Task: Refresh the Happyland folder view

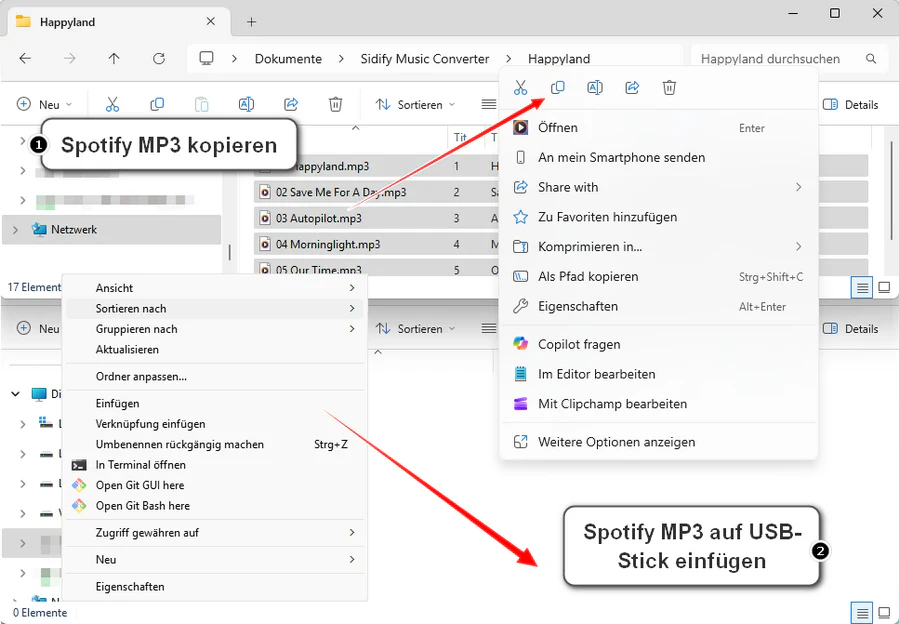Action: pos(159,58)
